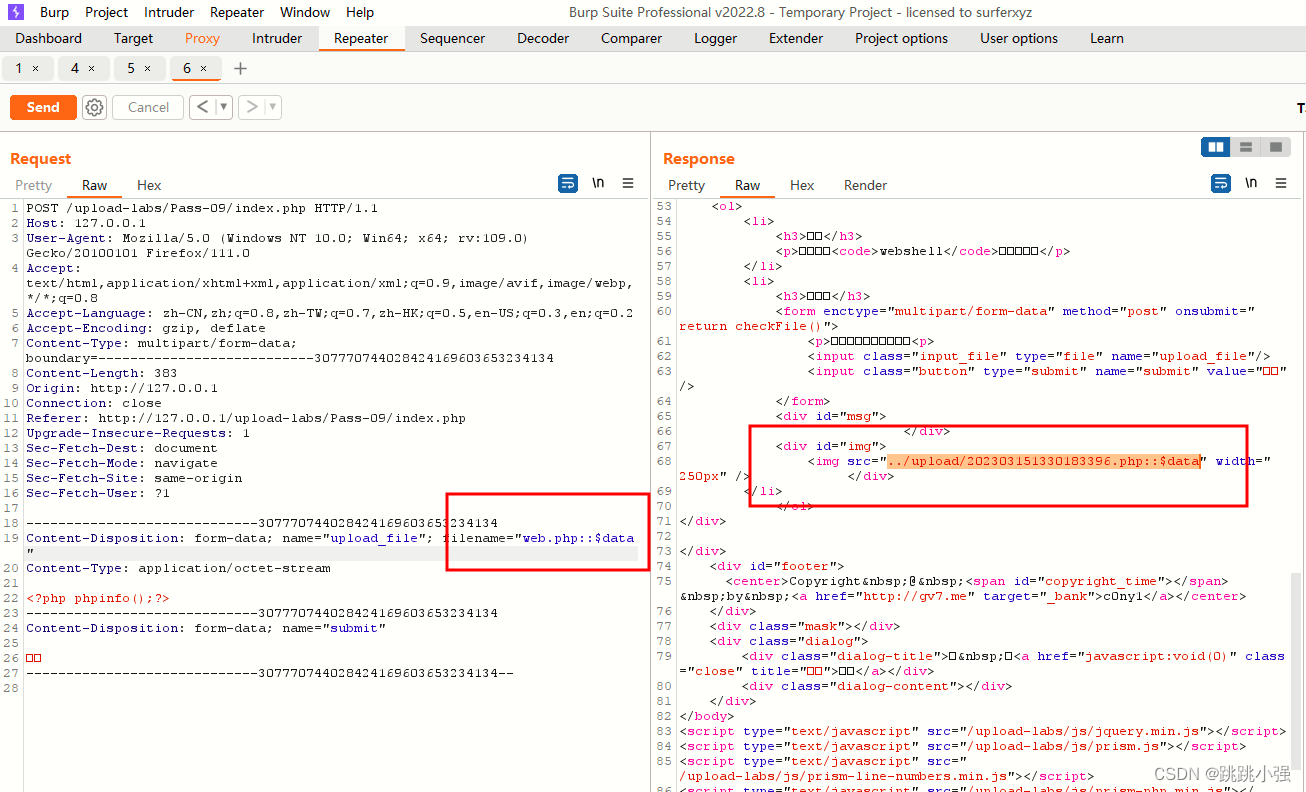Image resolution: width=1306 pixels, height=792 pixels.
Task: Select combined tabbed layout icon
Action: (x=1275, y=147)
